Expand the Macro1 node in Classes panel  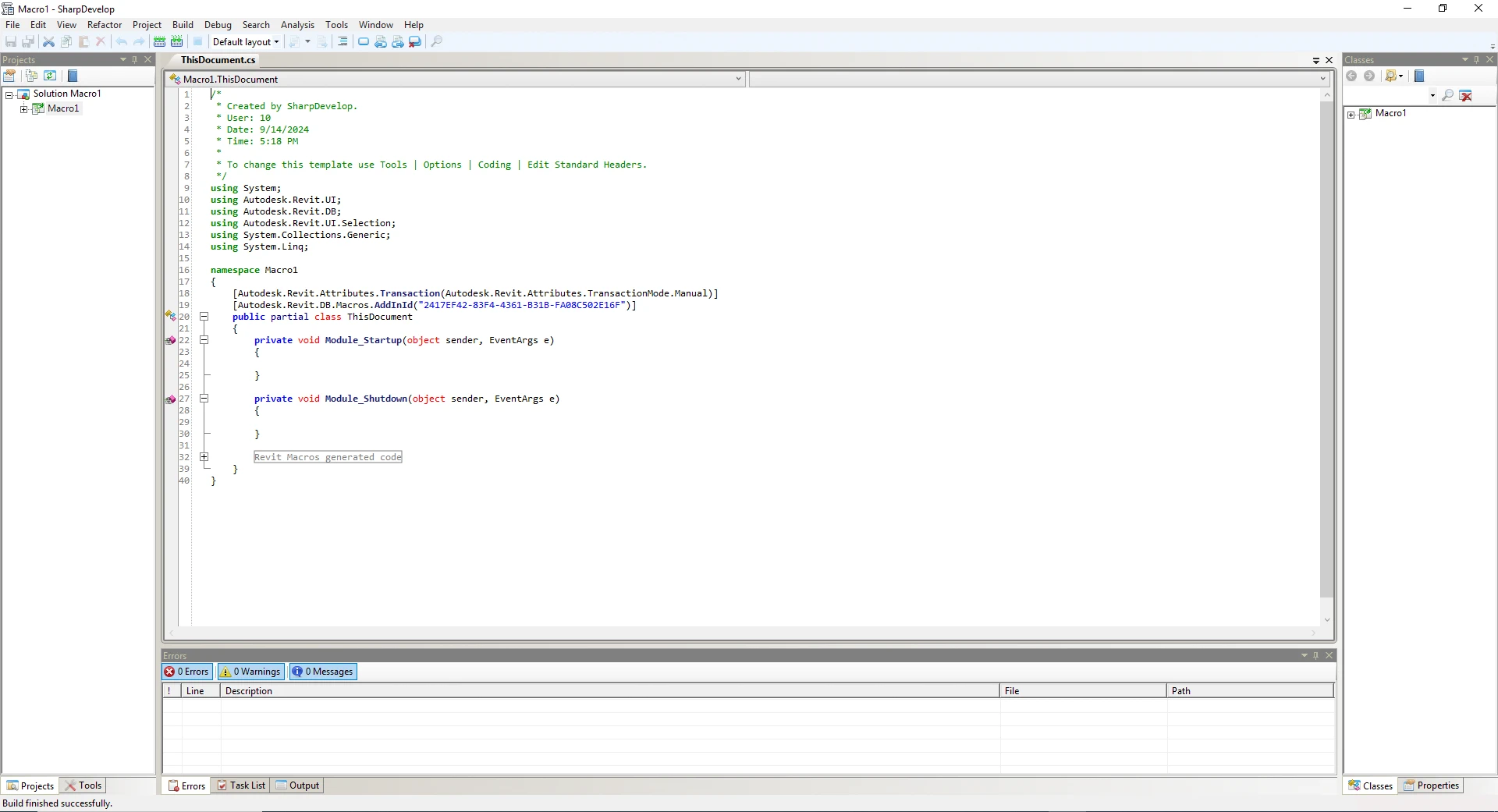click(1351, 115)
